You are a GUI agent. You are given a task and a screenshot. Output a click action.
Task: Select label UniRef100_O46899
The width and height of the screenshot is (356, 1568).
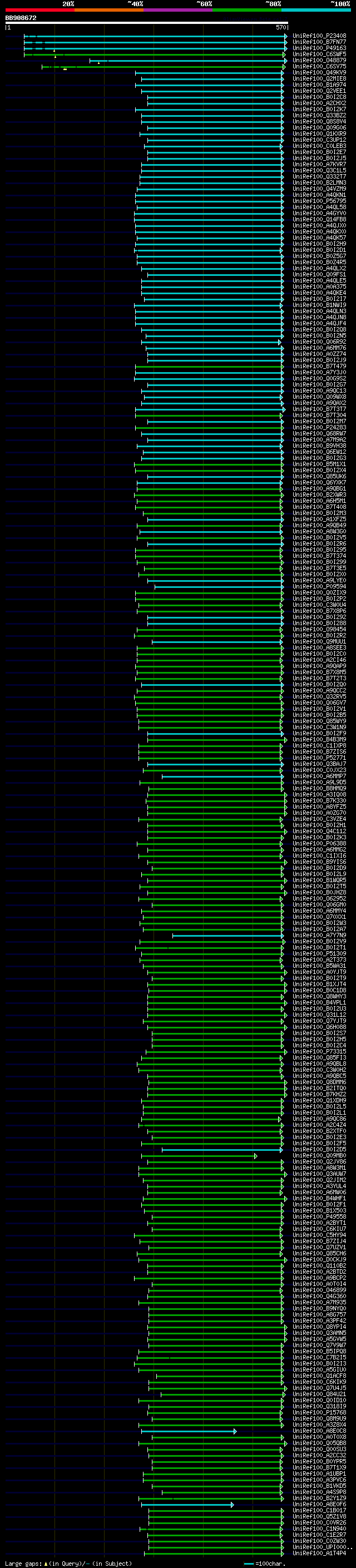(319, 1290)
